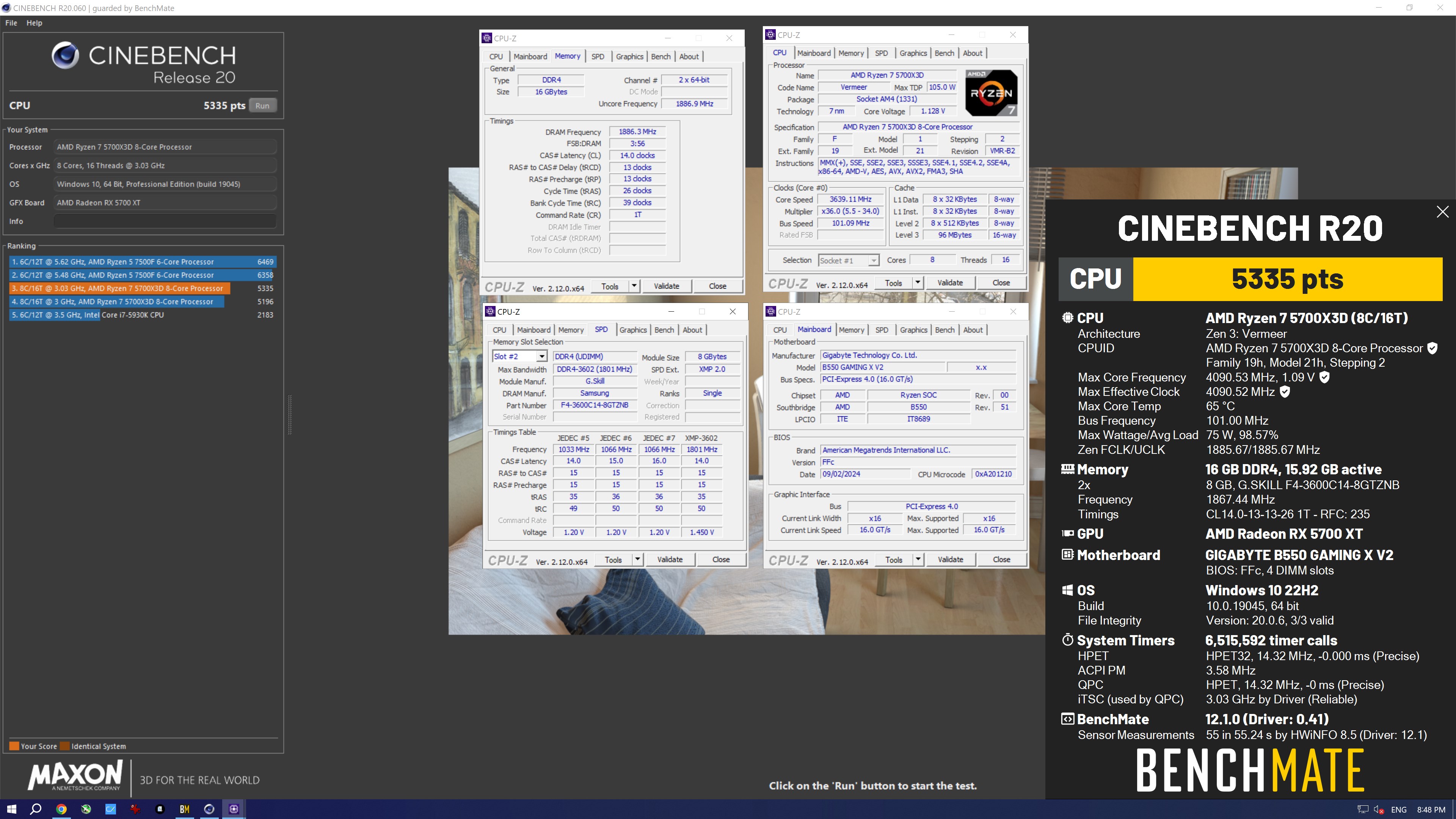
Task: Close the BenchMate result panel with X
Action: [1442, 212]
